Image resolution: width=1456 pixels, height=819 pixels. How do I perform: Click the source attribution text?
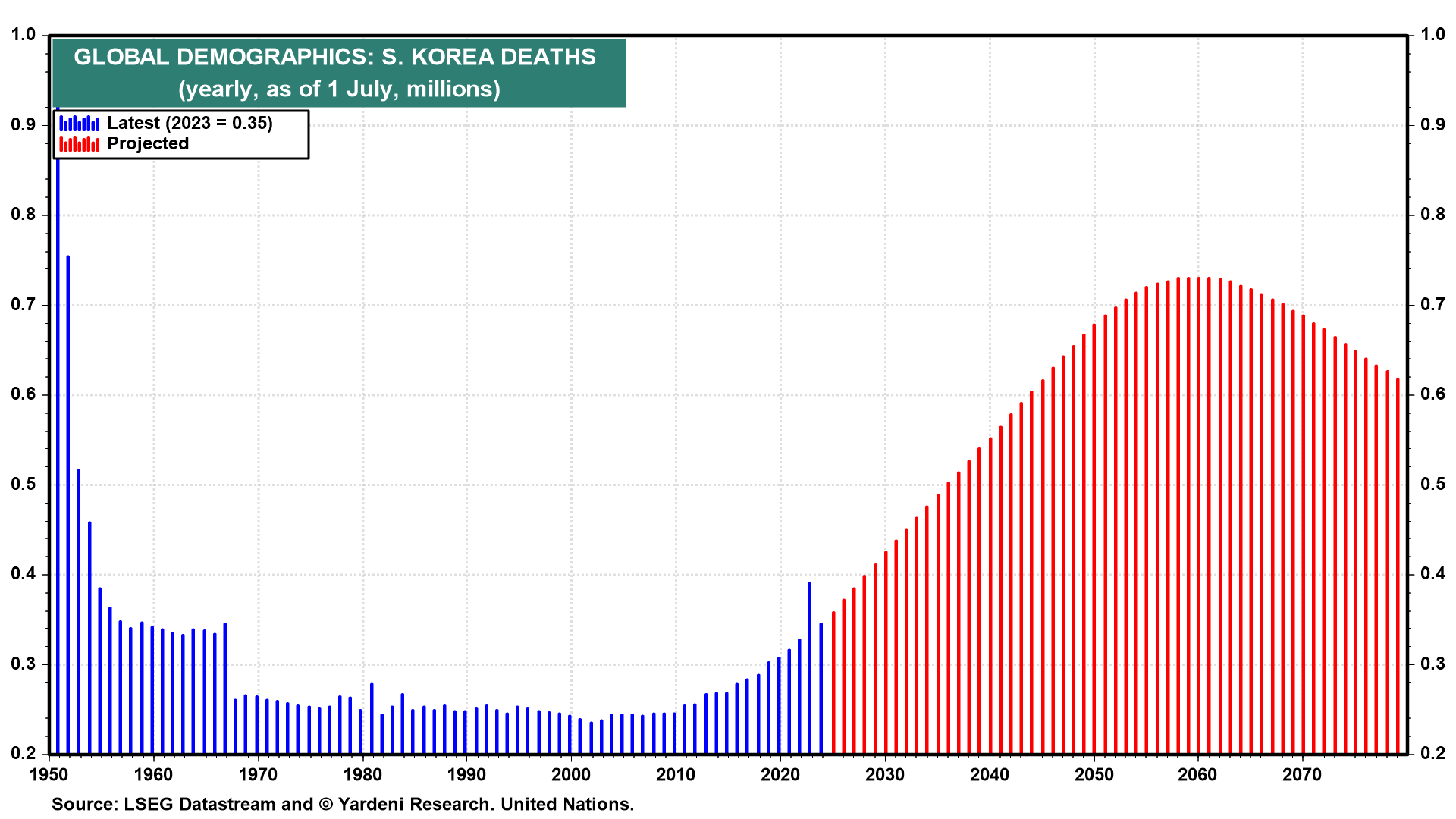[342, 804]
